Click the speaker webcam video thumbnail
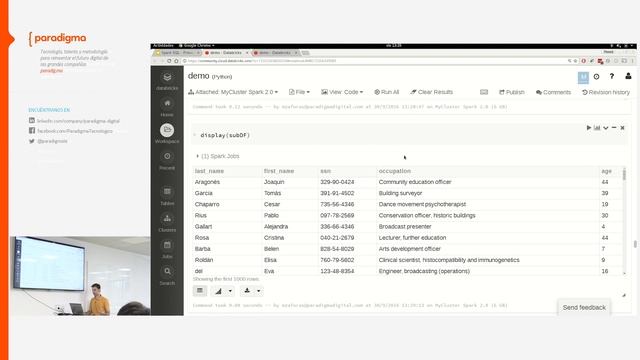This screenshot has height=360, width=640. point(80,276)
